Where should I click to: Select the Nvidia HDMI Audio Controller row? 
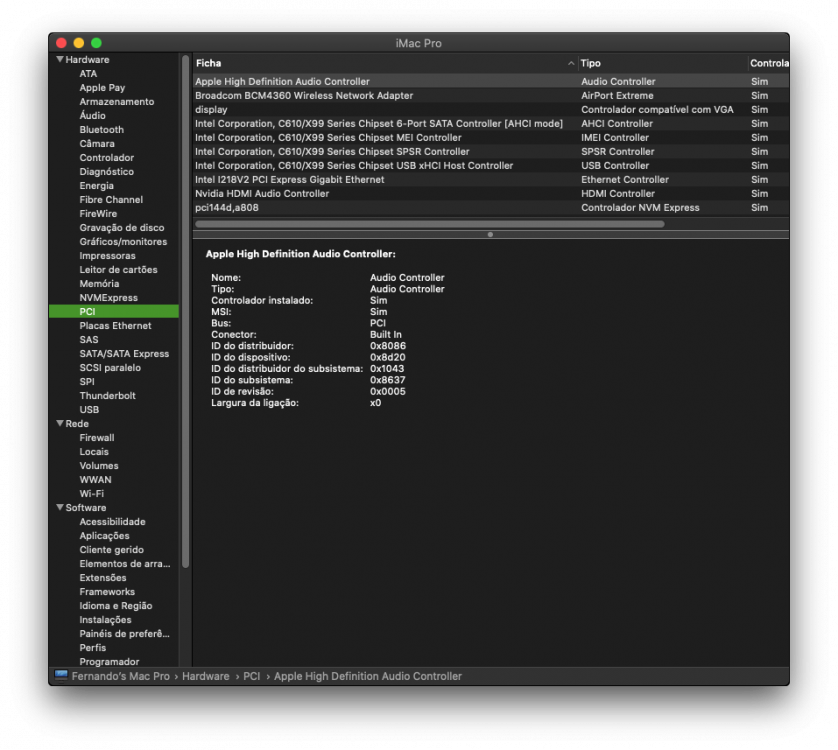click(491, 194)
